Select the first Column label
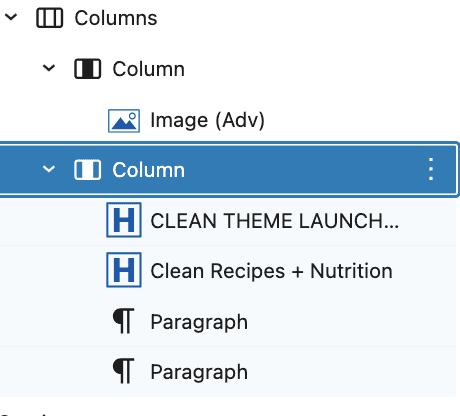The image size is (460, 416). tap(148, 69)
